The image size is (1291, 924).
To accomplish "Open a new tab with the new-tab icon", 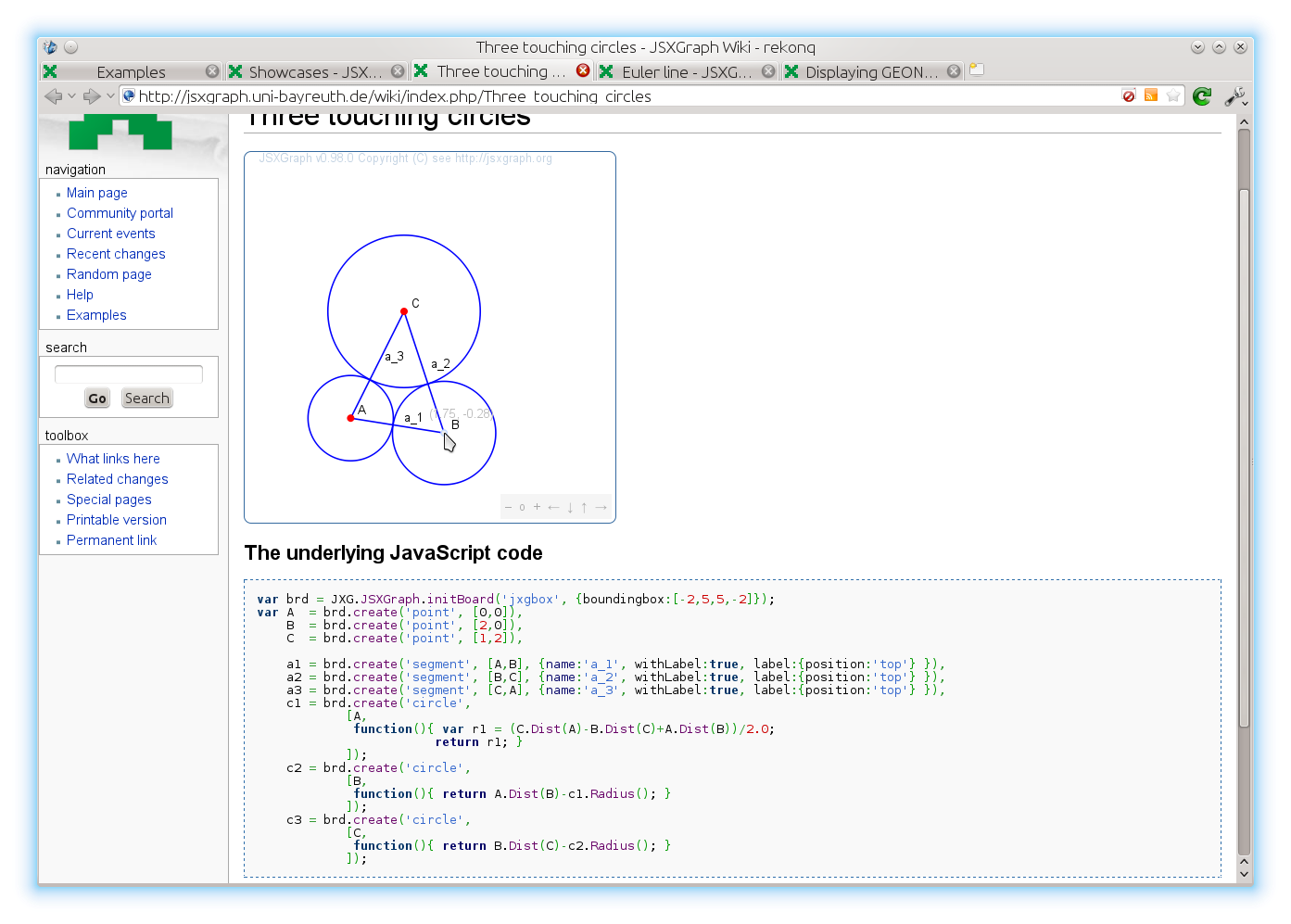I will click(x=976, y=70).
